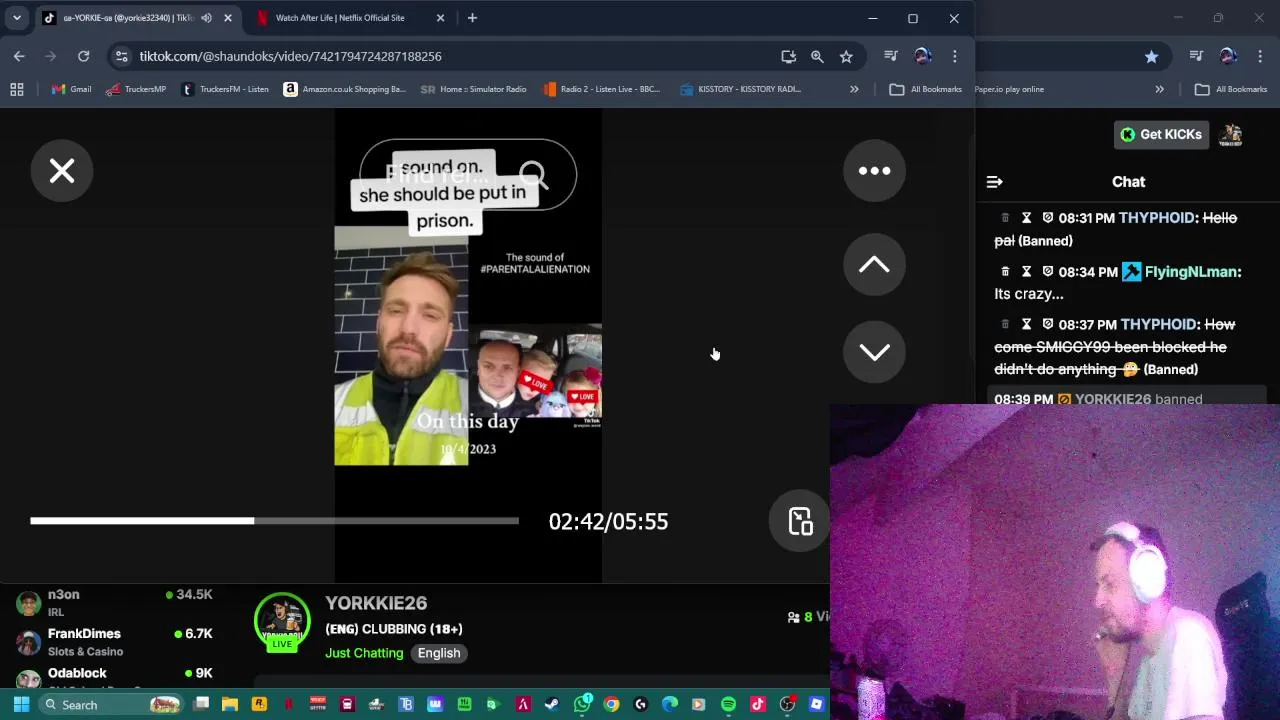Click the YORKKIE26 channel name
This screenshot has height=720, width=1280.
376,603
